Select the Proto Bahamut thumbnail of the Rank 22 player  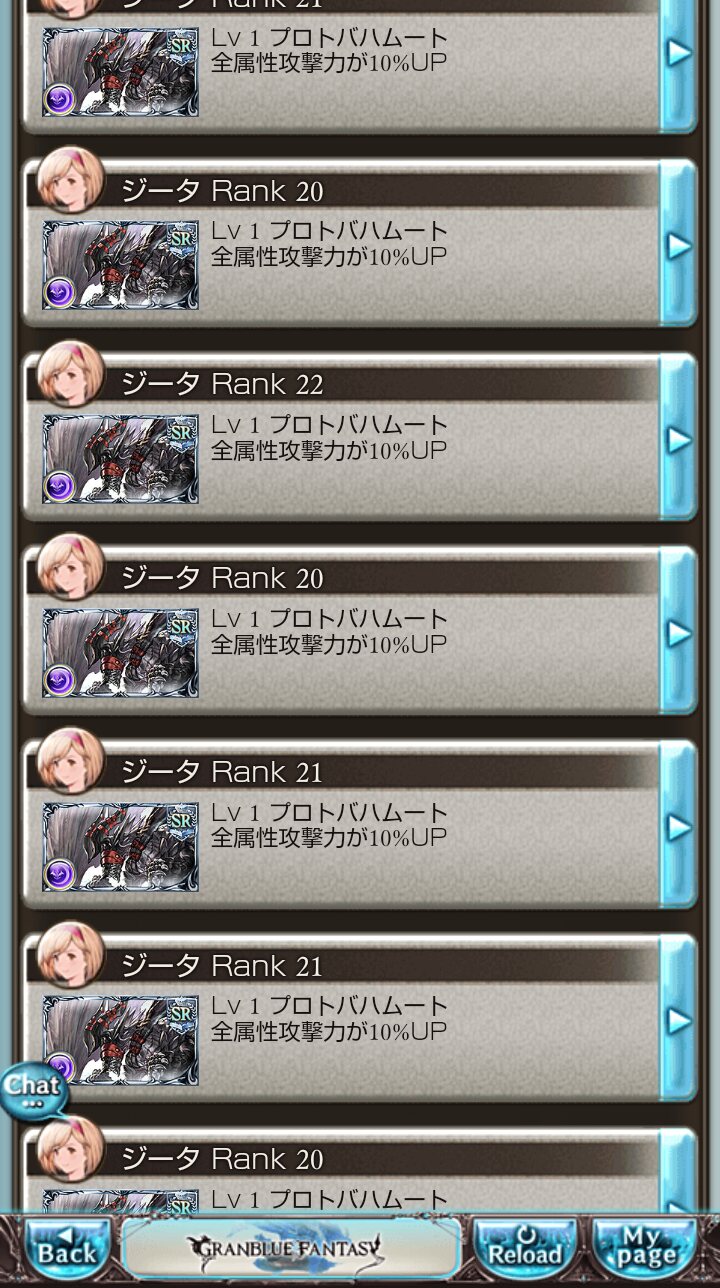(120, 459)
